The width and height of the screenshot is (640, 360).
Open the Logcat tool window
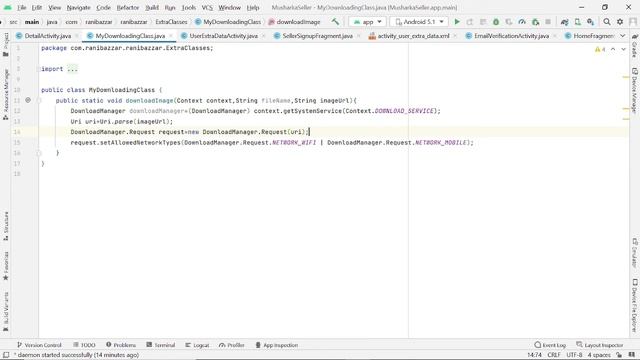point(197,345)
